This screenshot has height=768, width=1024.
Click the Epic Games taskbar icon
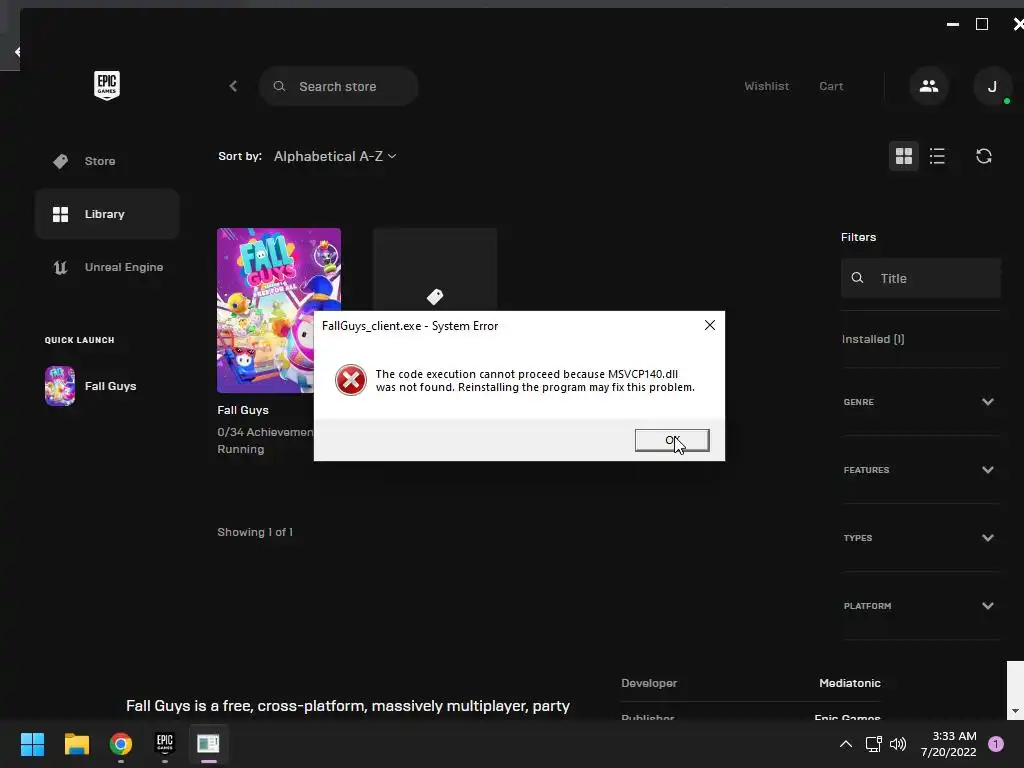[x=165, y=743]
